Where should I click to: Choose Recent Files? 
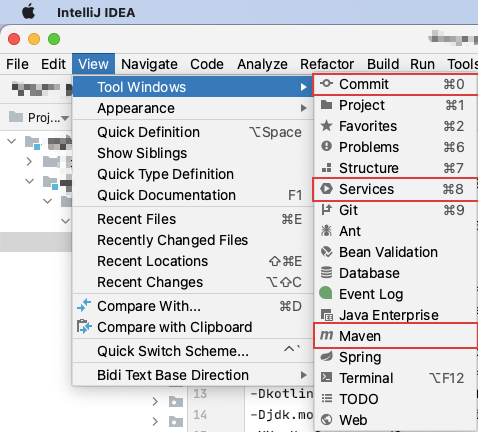193,219
